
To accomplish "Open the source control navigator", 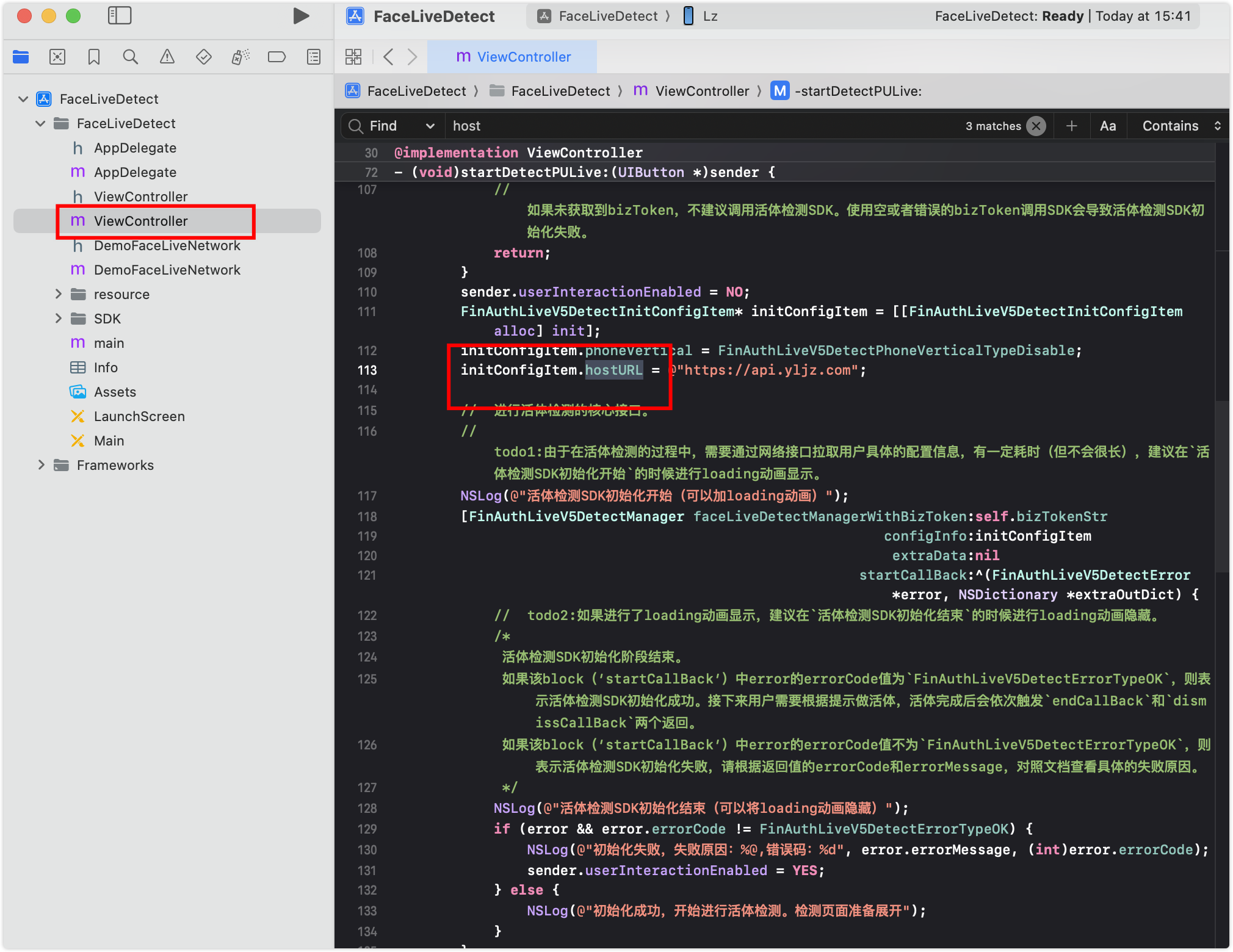I will 57,57.
